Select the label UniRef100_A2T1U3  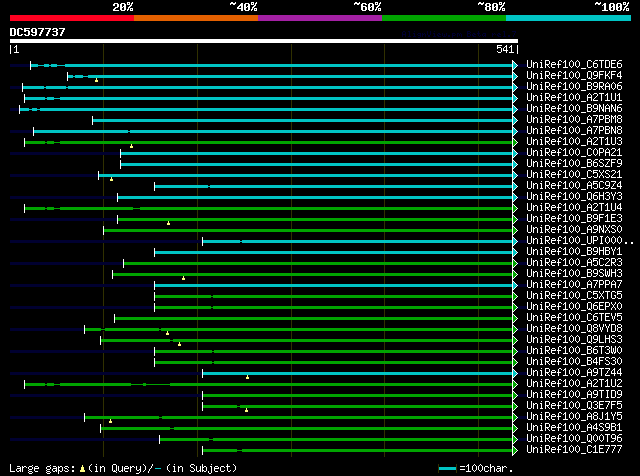tap(574, 142)
